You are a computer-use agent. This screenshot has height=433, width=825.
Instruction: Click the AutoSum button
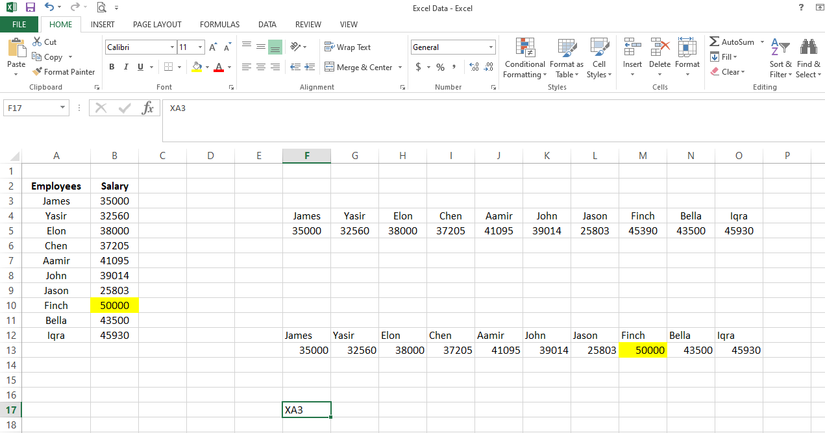pyautogui.click(x=732, y=42)
